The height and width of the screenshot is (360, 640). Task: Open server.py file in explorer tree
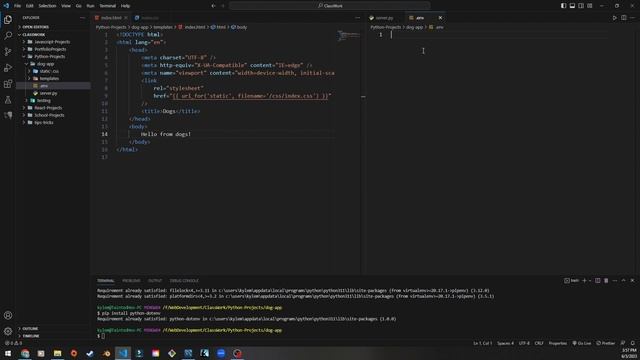(x=48, y=93)
